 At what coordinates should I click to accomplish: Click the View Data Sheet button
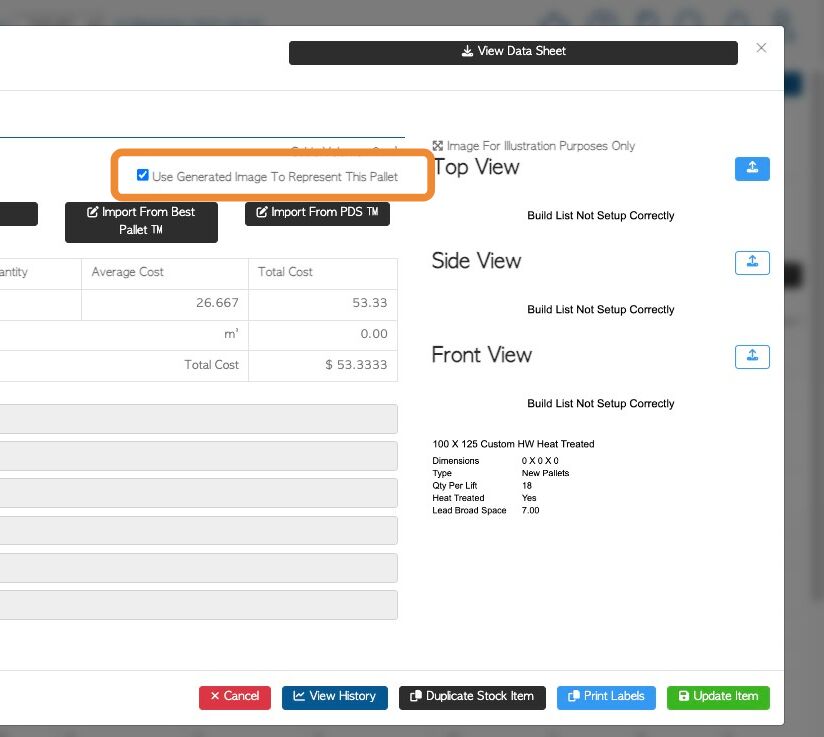(x=513, y=53)
